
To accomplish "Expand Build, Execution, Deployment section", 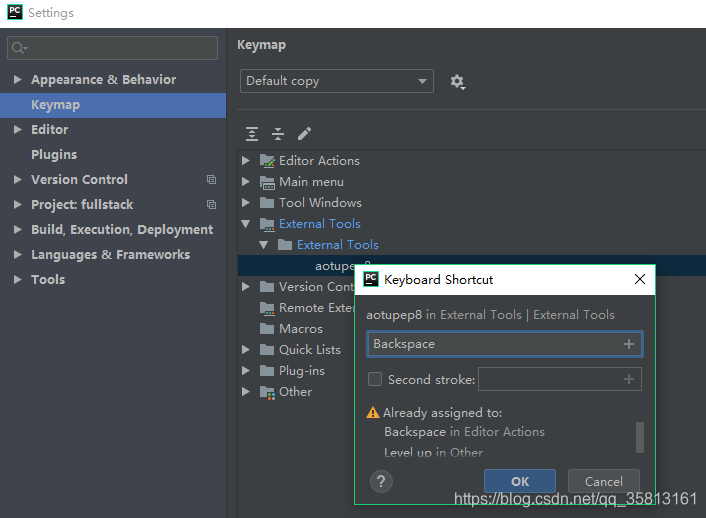I will pyautogui.click(x=18, y=230).
